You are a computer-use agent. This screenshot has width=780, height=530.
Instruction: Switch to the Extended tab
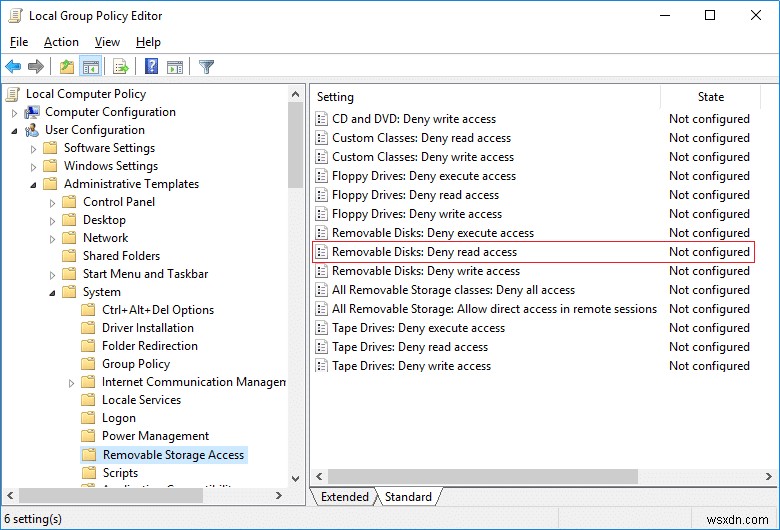coord(344,497)
